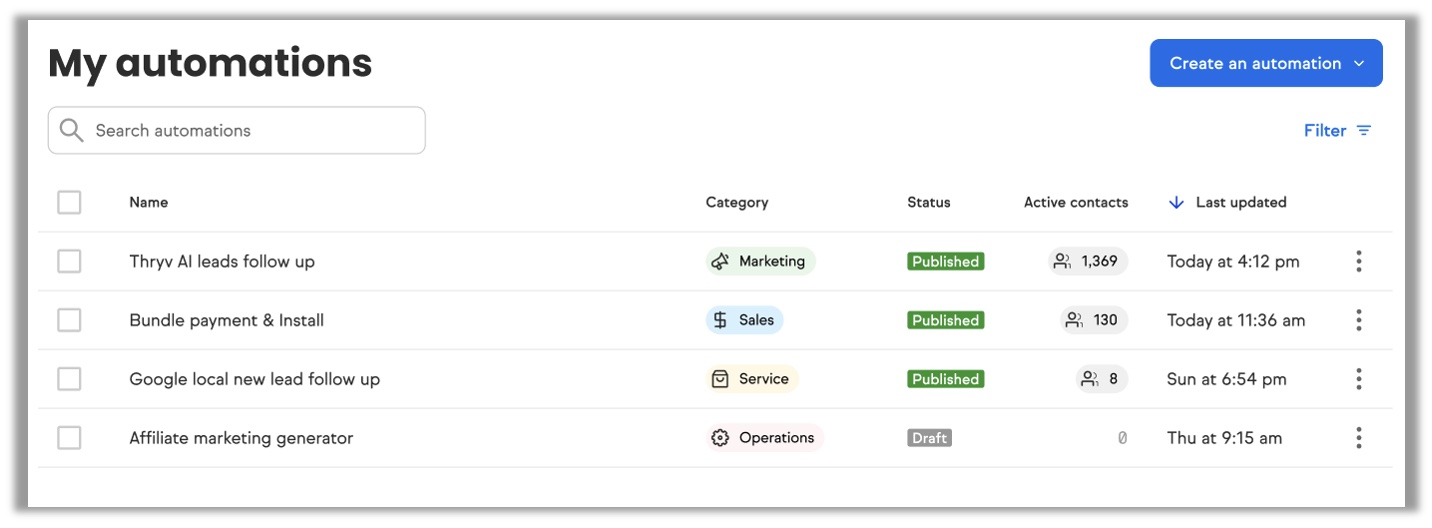Screen dimensions: 1432x528
Task: Tick the Bundle payment & Install checkbox
Action: (69, 321)
